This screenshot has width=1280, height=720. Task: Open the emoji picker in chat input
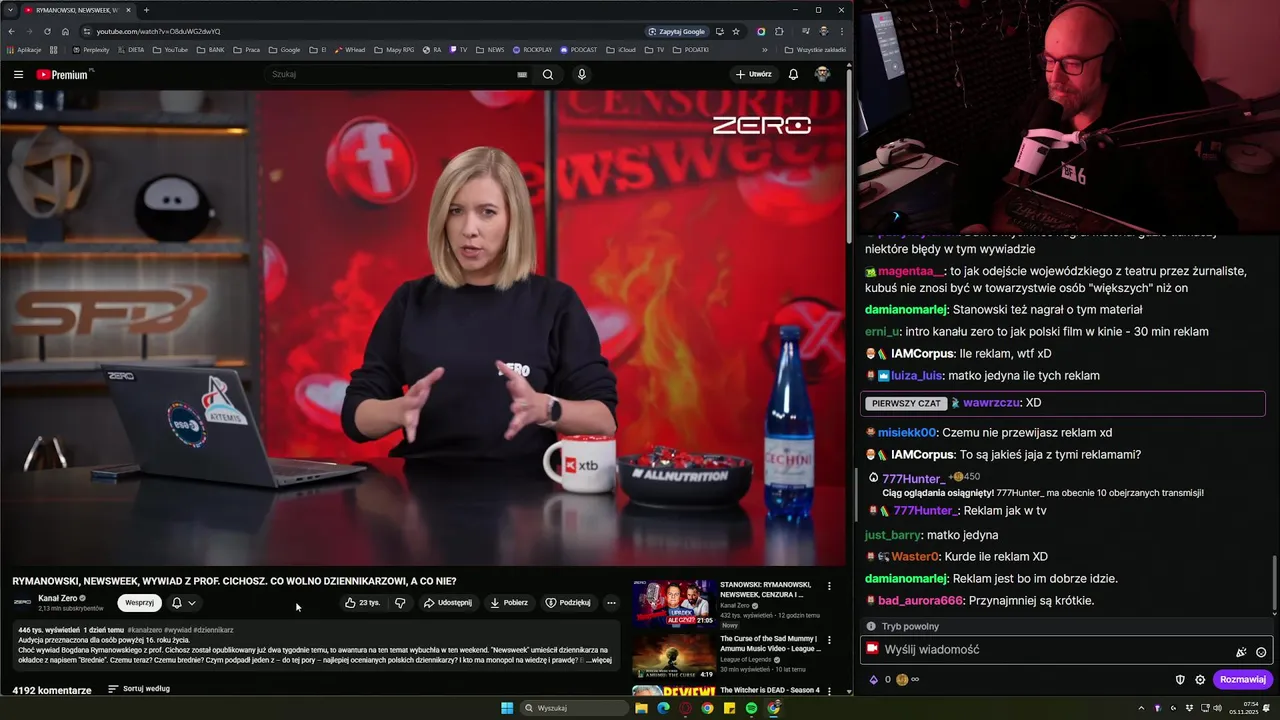click(x=1261, y=652)
